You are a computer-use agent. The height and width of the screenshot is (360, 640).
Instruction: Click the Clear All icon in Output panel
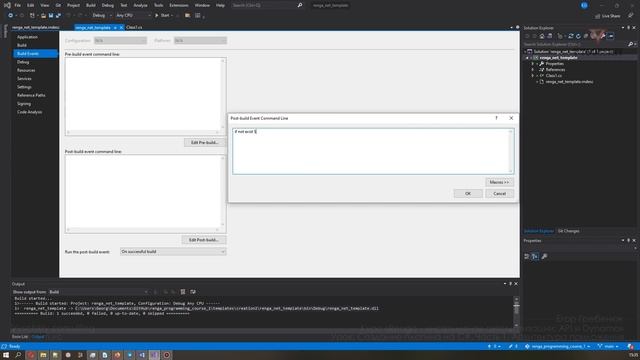tap(183, 292)
